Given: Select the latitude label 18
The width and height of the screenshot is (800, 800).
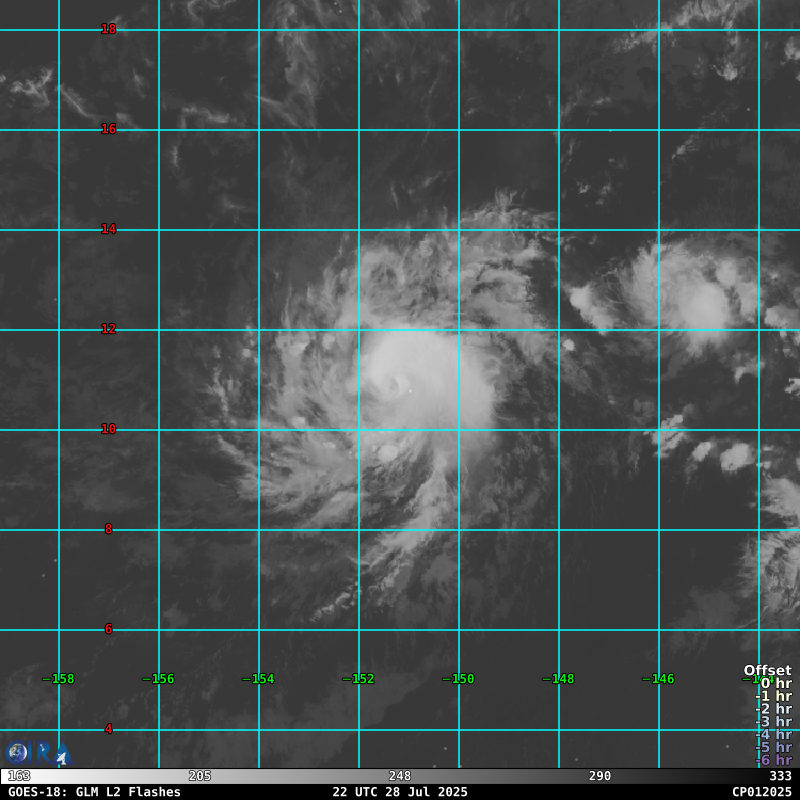Looking at the screenshot, I should click(x=109, y=29).
